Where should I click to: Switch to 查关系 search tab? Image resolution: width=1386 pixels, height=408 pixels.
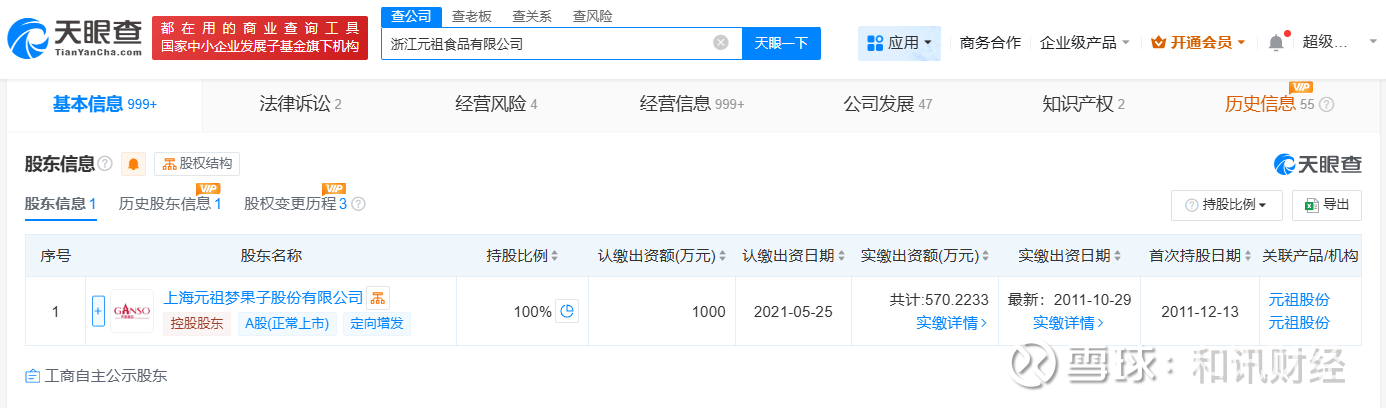click(532, 16)
